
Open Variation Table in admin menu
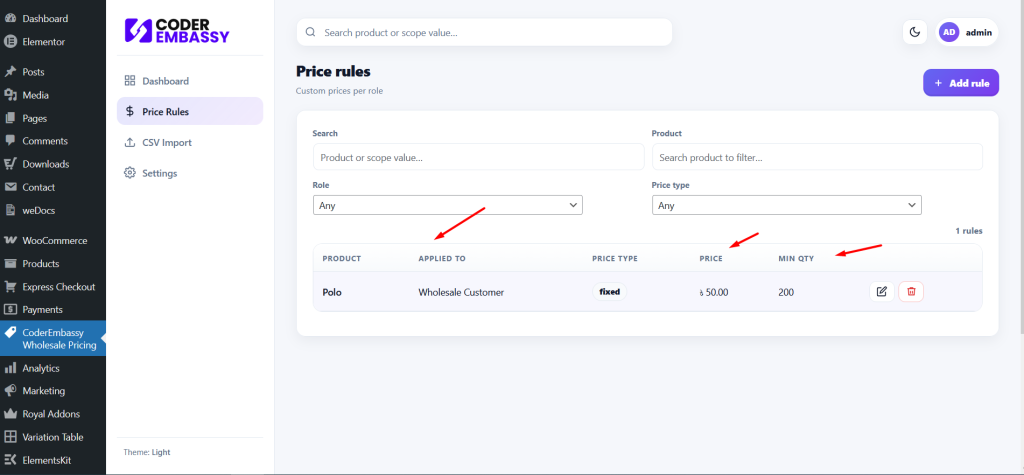pos(54,437)
